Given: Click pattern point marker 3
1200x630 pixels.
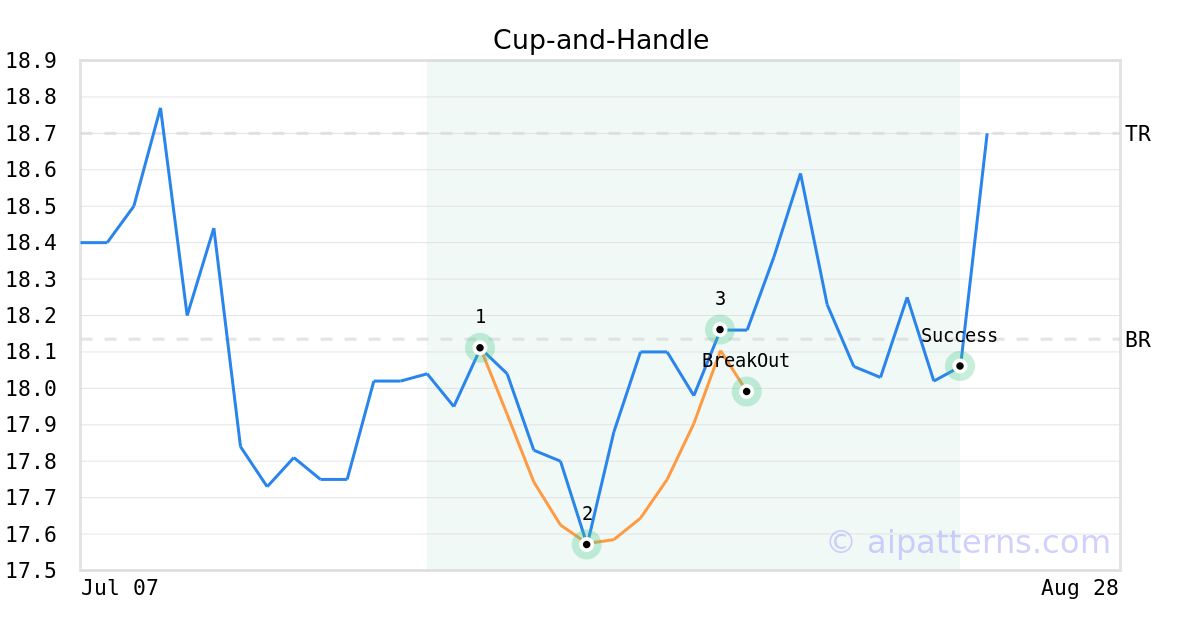Looking at the screenshot, I should pyautogui.click(x=720, y=329).
